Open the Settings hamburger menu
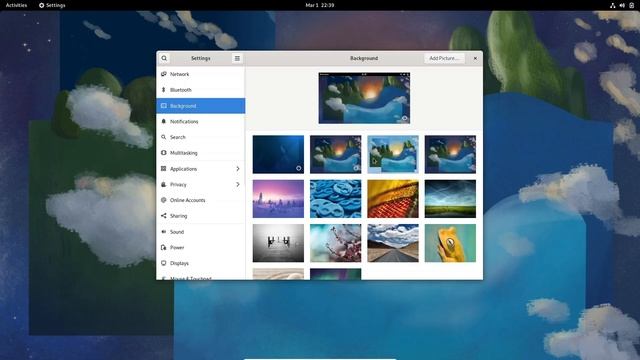Image resolution: width=640 pixels, height=360 pixels. click(x=237, y=58)
